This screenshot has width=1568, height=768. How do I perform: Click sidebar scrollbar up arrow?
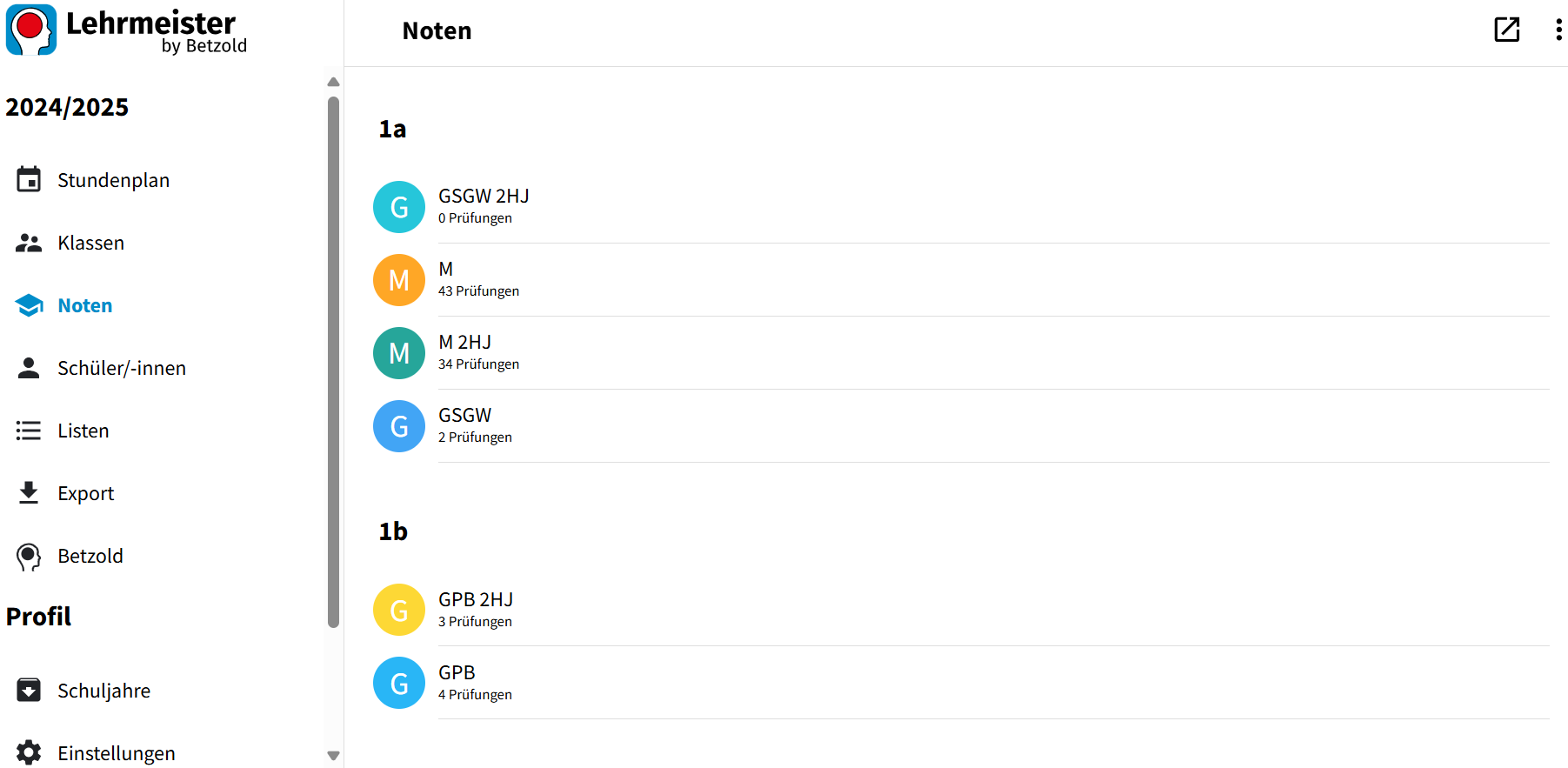tap(333, 82)
